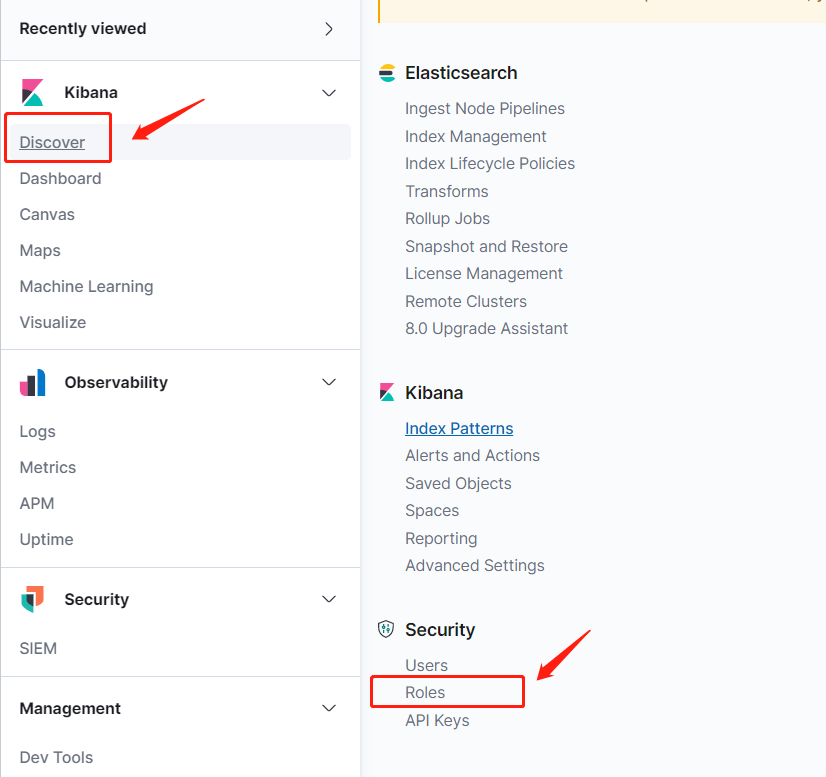Viewport: 826px width, 777px height.
Task: Open SIEM under Security
Action: tap(38, 648)
